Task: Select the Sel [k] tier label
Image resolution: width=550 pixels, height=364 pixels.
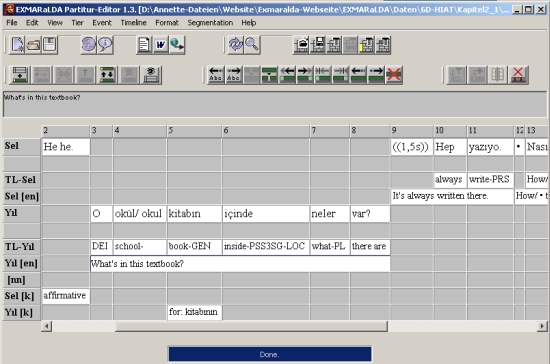Action: [21, 296]
